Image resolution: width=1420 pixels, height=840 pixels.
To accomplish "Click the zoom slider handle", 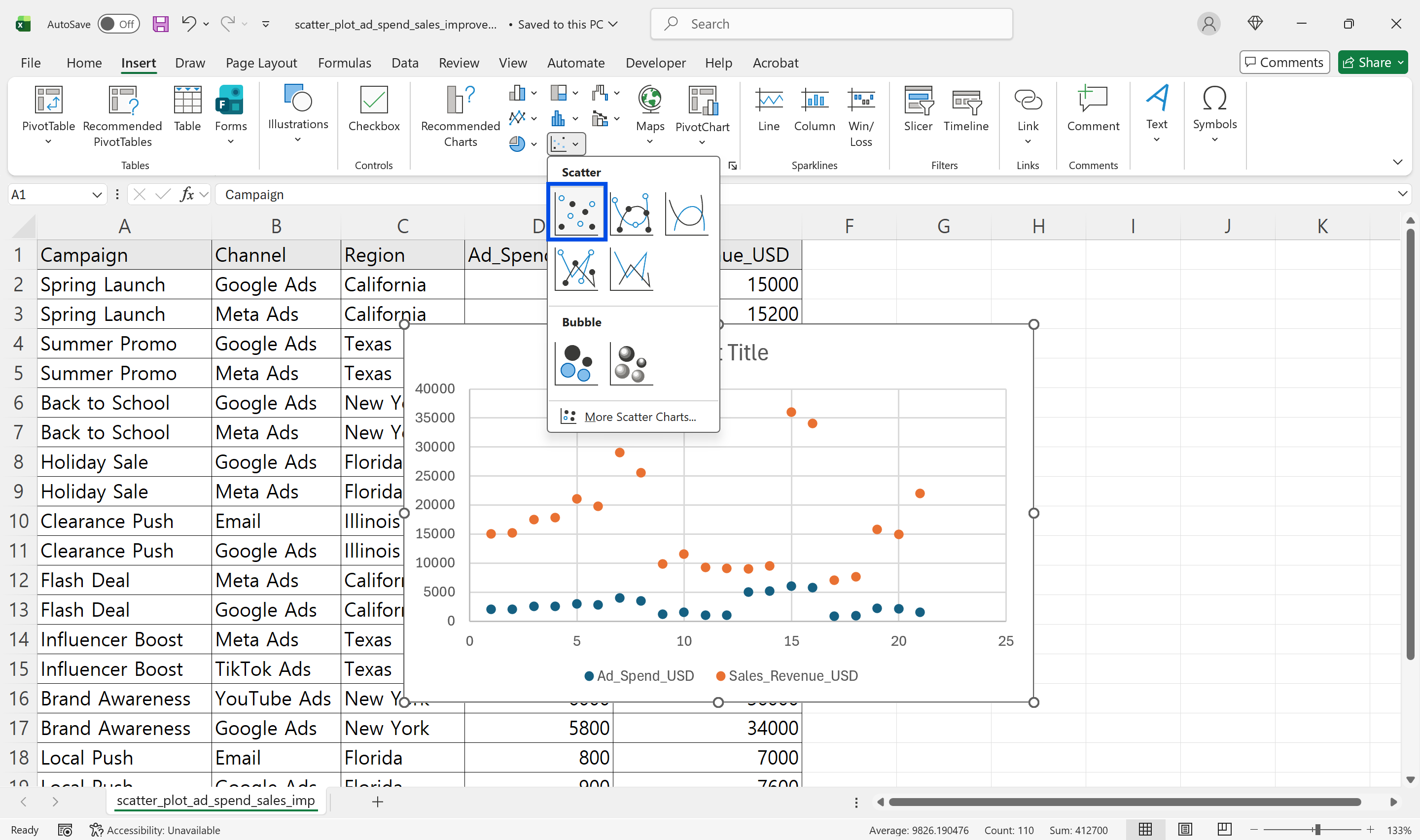I will 1317,830.
